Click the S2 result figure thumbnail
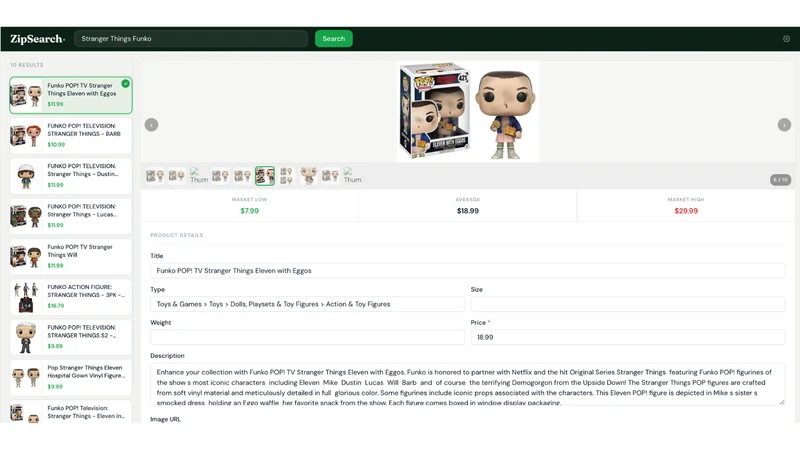800x450 pixels. point(26,337)
